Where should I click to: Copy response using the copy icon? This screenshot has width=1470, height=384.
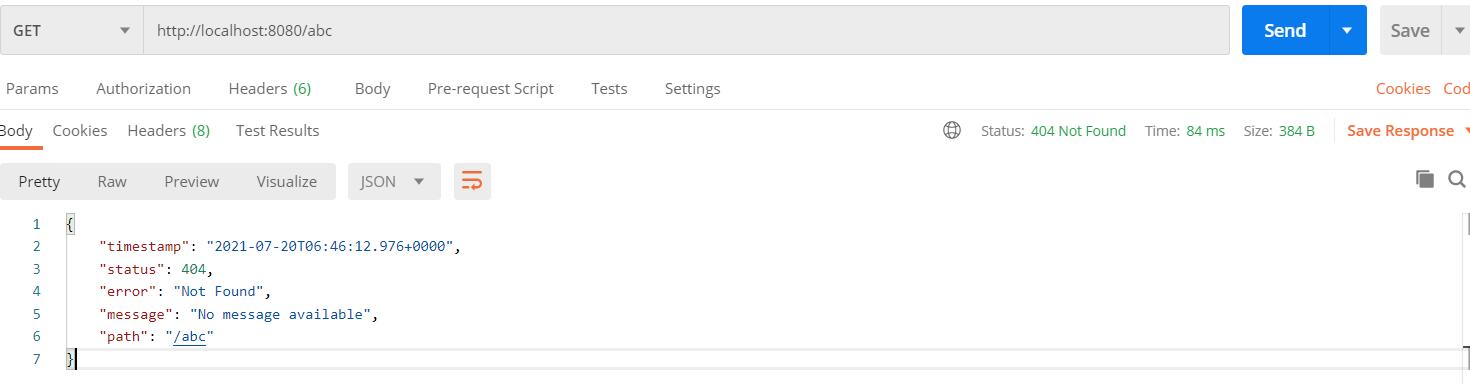pos(1425,179)
